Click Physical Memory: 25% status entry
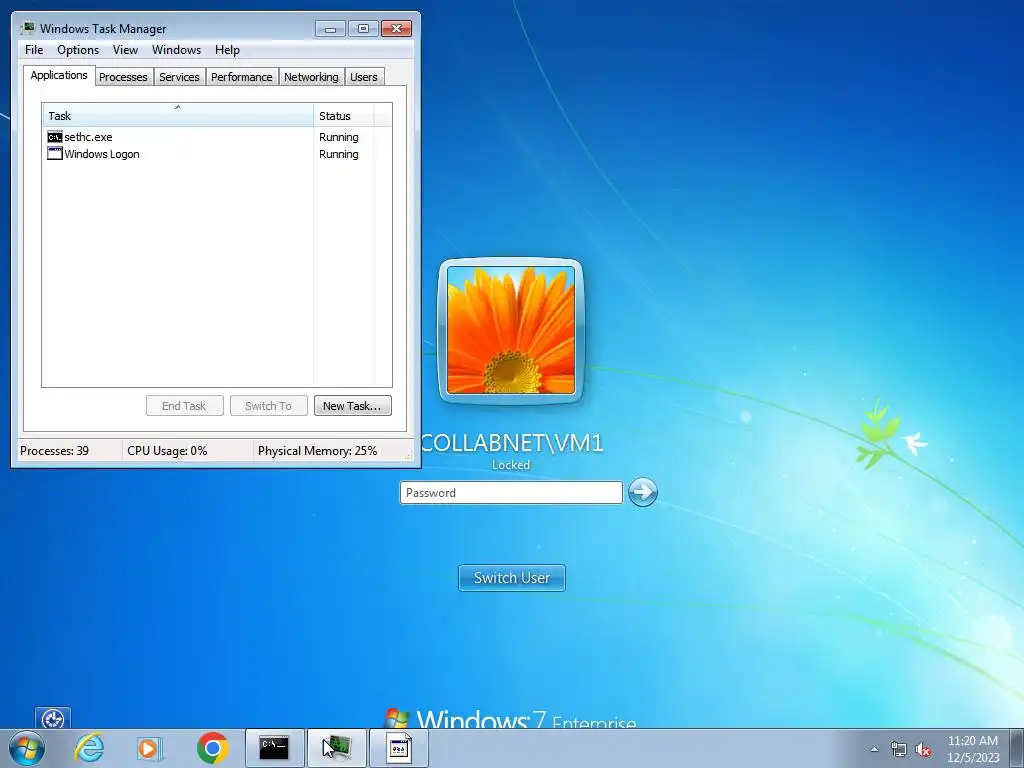This screenshot has height=768, width=1024. [x=317, y=451]
